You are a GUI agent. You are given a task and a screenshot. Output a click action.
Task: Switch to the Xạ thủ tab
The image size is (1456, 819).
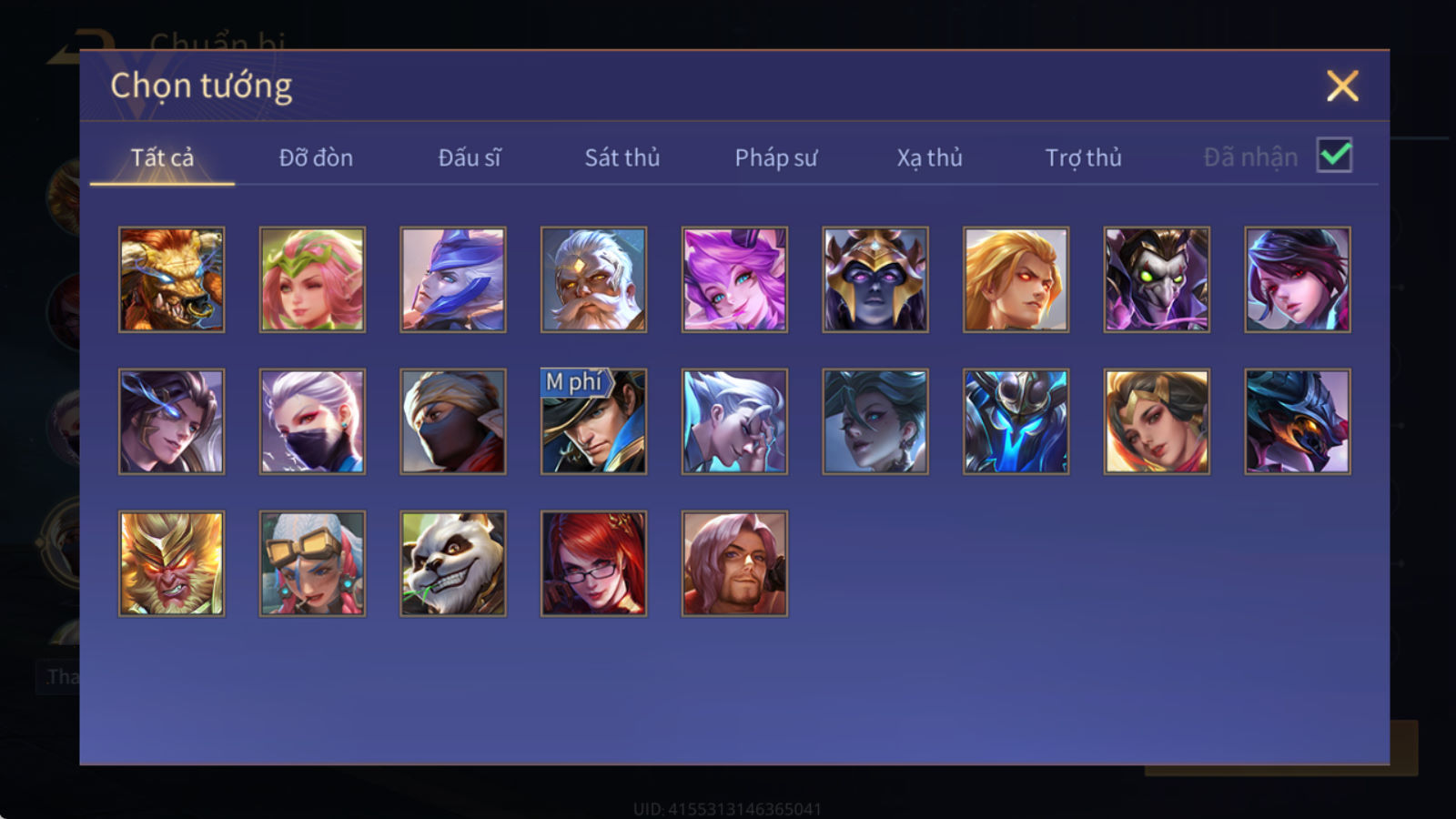pos(929,157)
